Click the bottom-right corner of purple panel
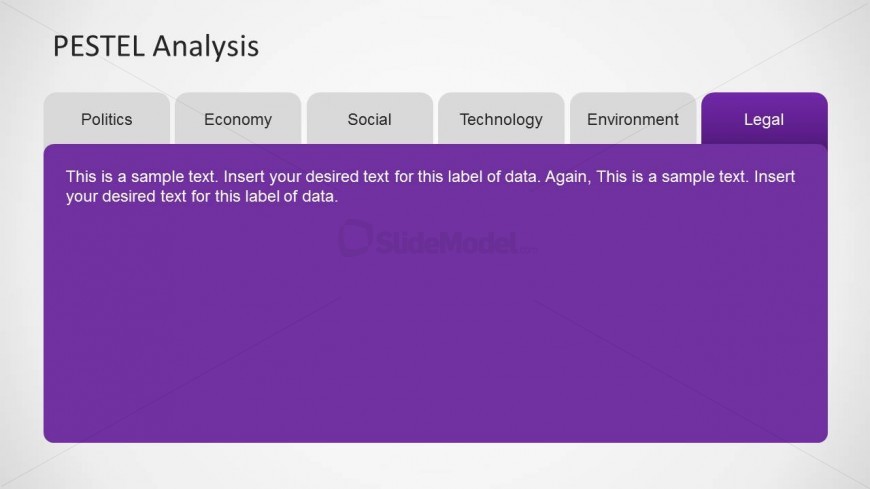This screenshot has width=870, height=489. 820,435
